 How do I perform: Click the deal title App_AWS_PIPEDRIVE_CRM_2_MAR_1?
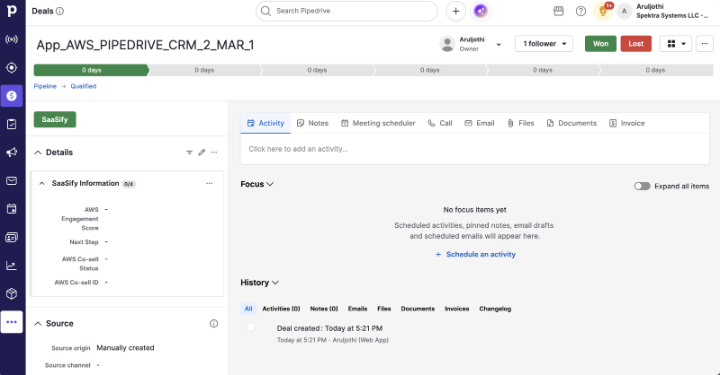coord(145,45)
